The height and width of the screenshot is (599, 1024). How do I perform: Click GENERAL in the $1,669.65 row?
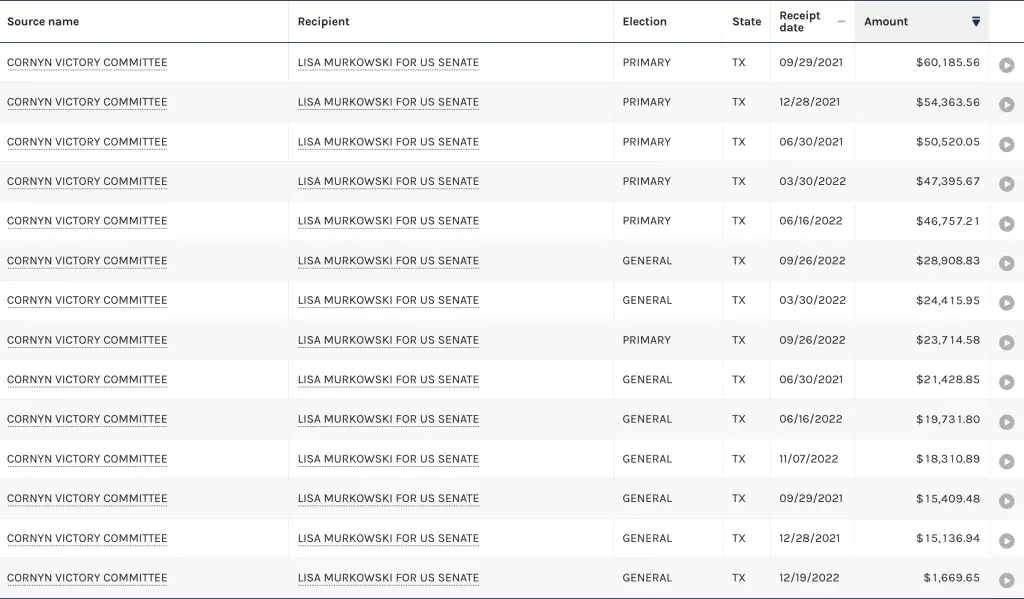click(x=647, y=577)
